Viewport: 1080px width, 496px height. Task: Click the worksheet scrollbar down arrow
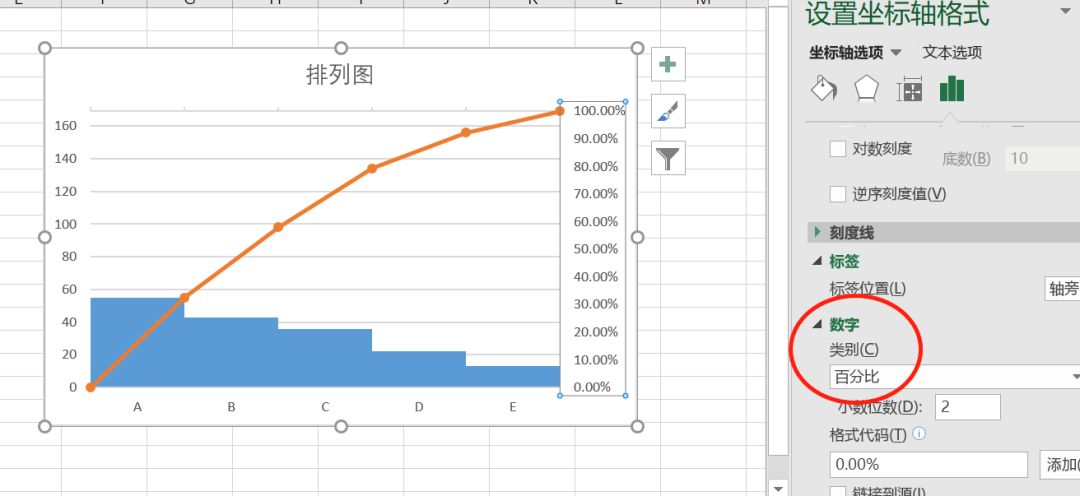tap(778, 488)
